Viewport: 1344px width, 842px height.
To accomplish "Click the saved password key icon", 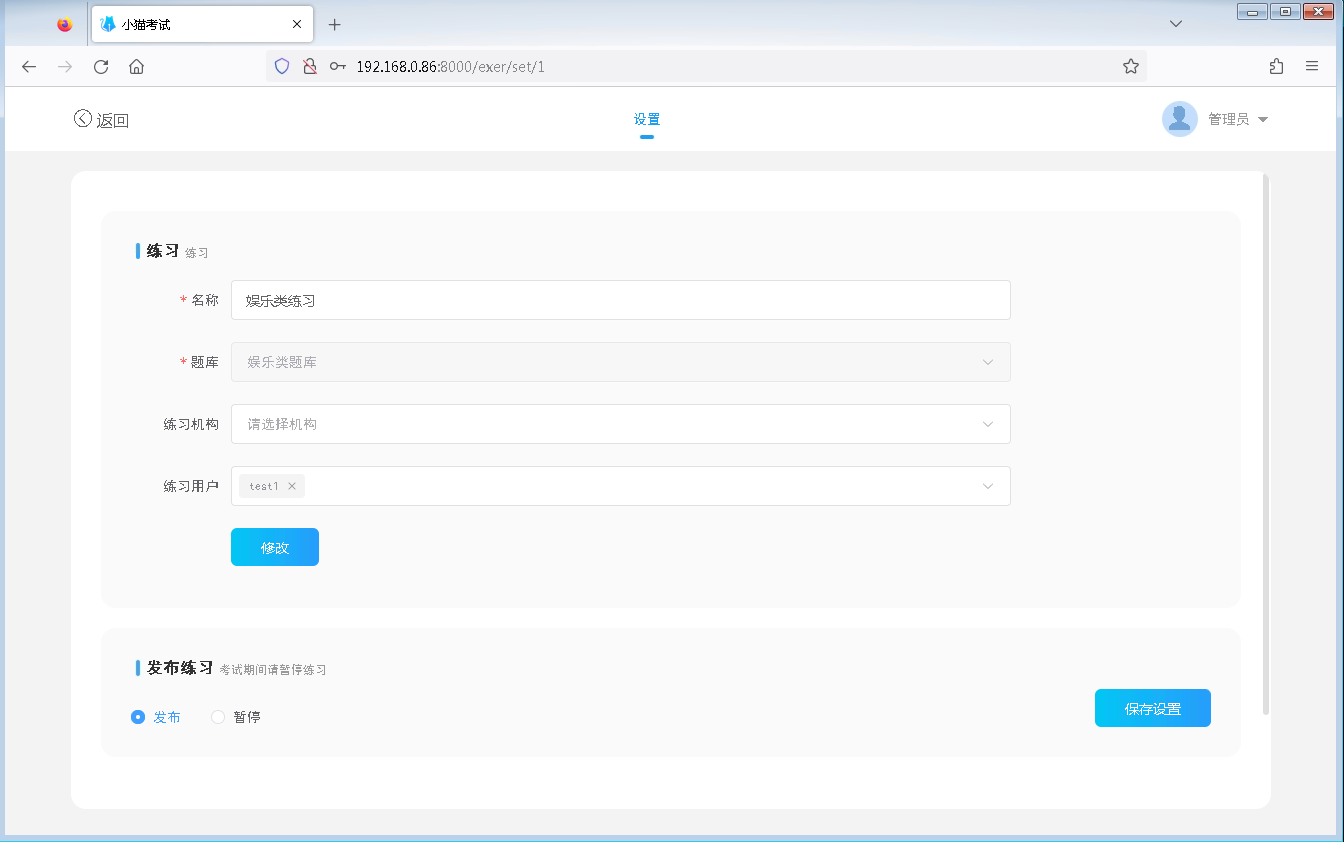I will click(338, 67).
